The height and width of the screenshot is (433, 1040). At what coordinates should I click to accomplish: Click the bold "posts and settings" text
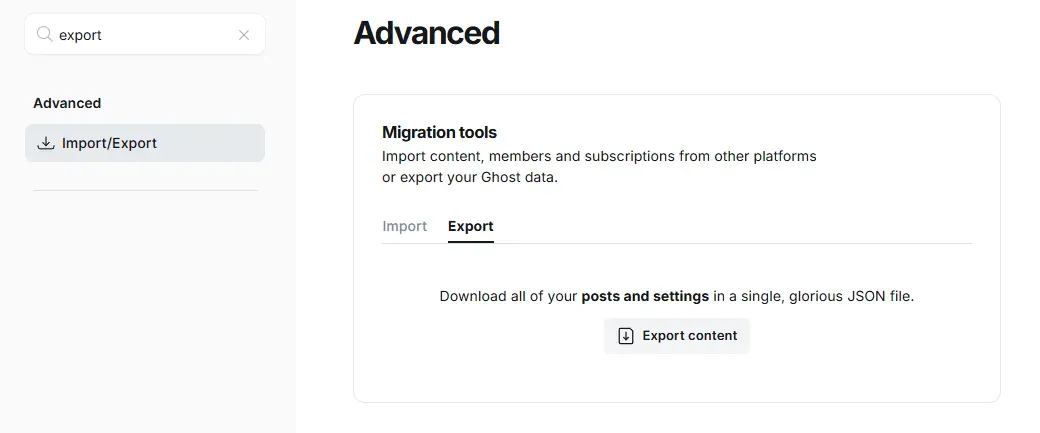[x=645, y=296]
